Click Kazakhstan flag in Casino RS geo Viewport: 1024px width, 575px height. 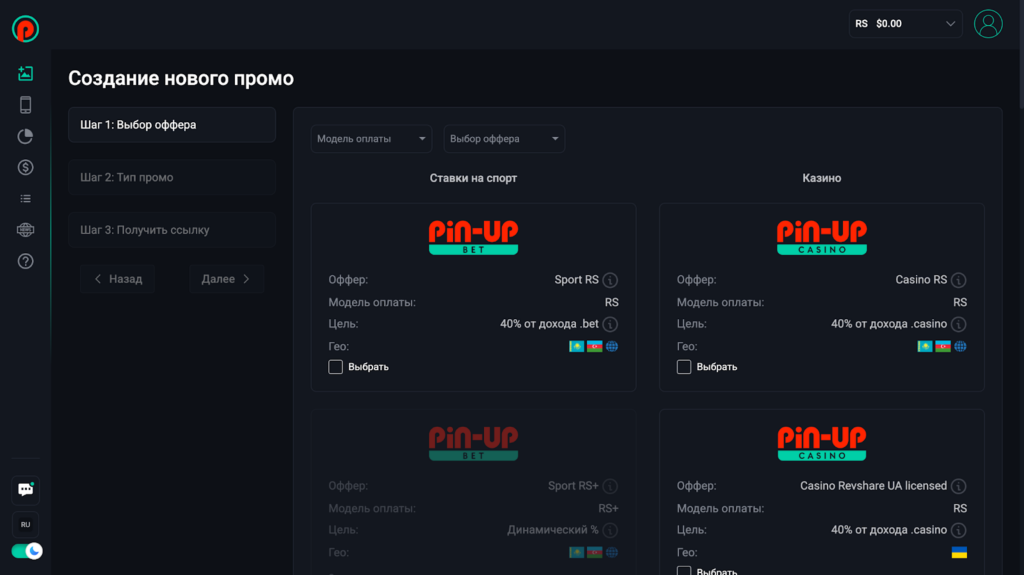925,346
